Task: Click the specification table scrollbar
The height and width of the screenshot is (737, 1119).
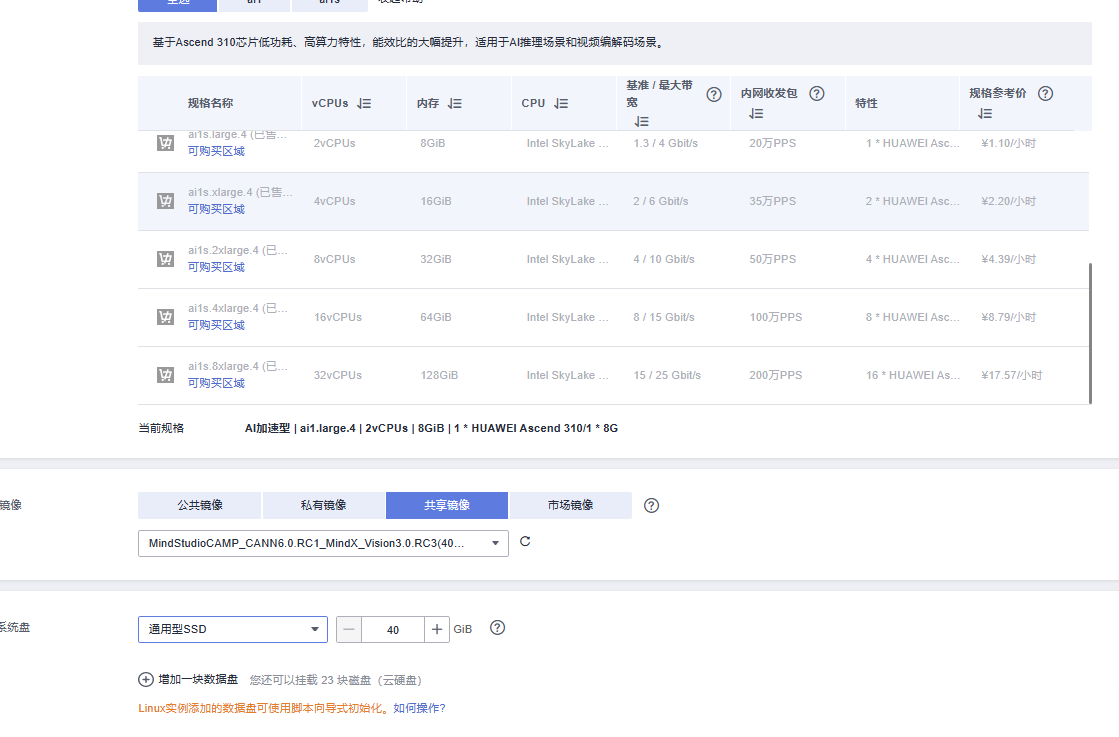Action: [x=1090, y=333]
